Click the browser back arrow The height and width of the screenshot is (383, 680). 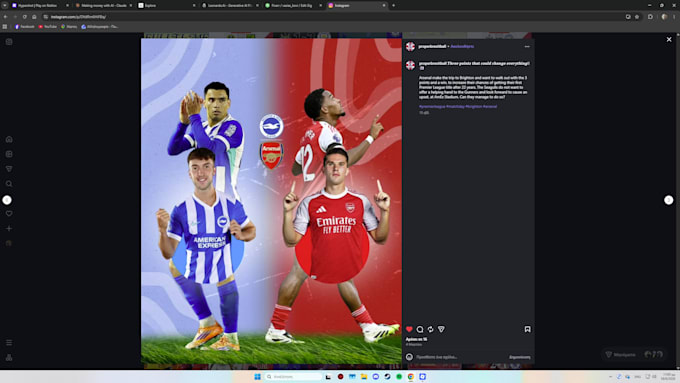[5, 17]
